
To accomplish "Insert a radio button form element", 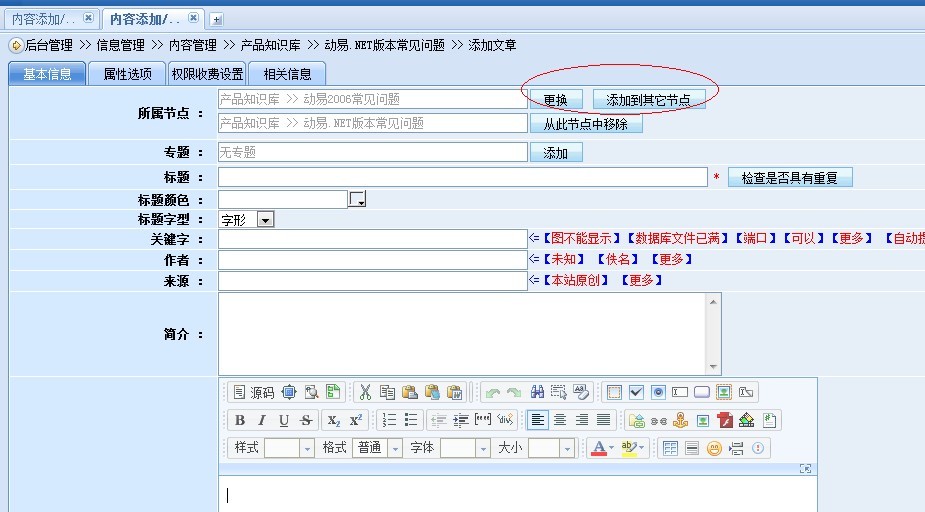I will tap(658, 392).
